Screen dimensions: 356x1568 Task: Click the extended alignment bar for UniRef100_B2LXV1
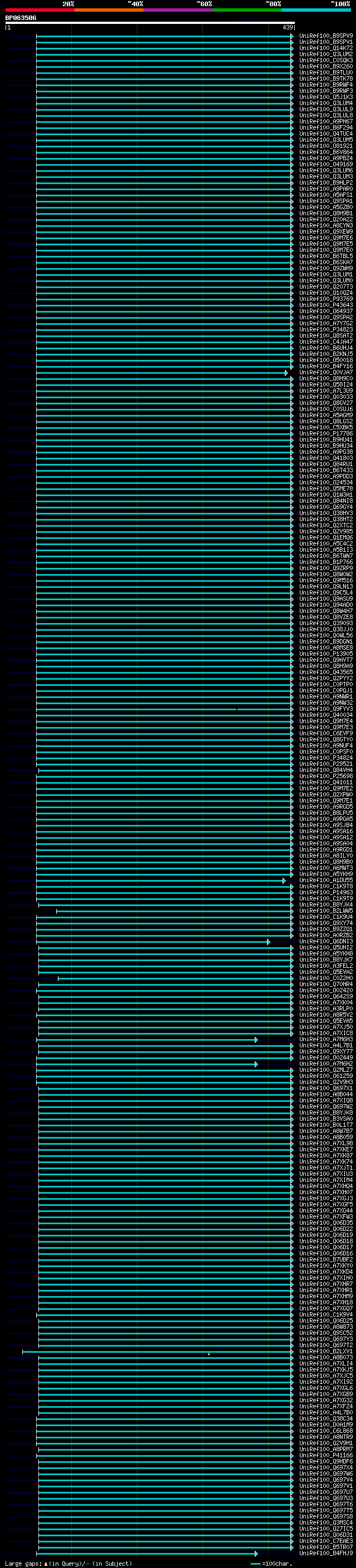point(157,1351)
